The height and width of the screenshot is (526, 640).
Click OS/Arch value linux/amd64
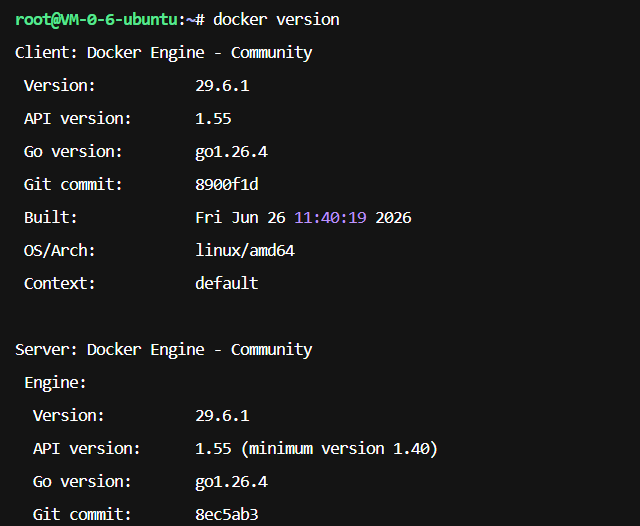tap(245, 250)
